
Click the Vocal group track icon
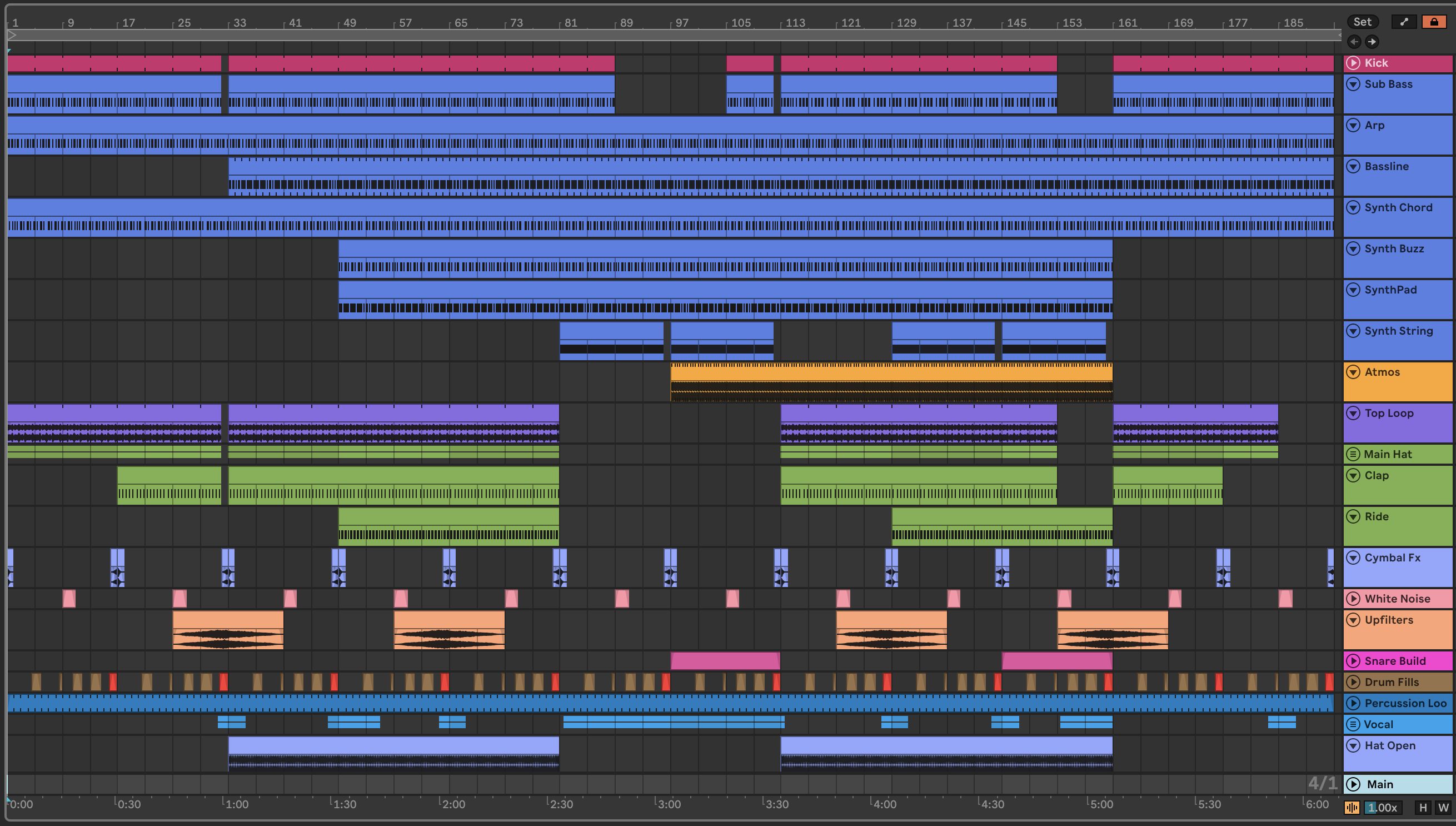pyautogui.click(x=1353, y=724)
